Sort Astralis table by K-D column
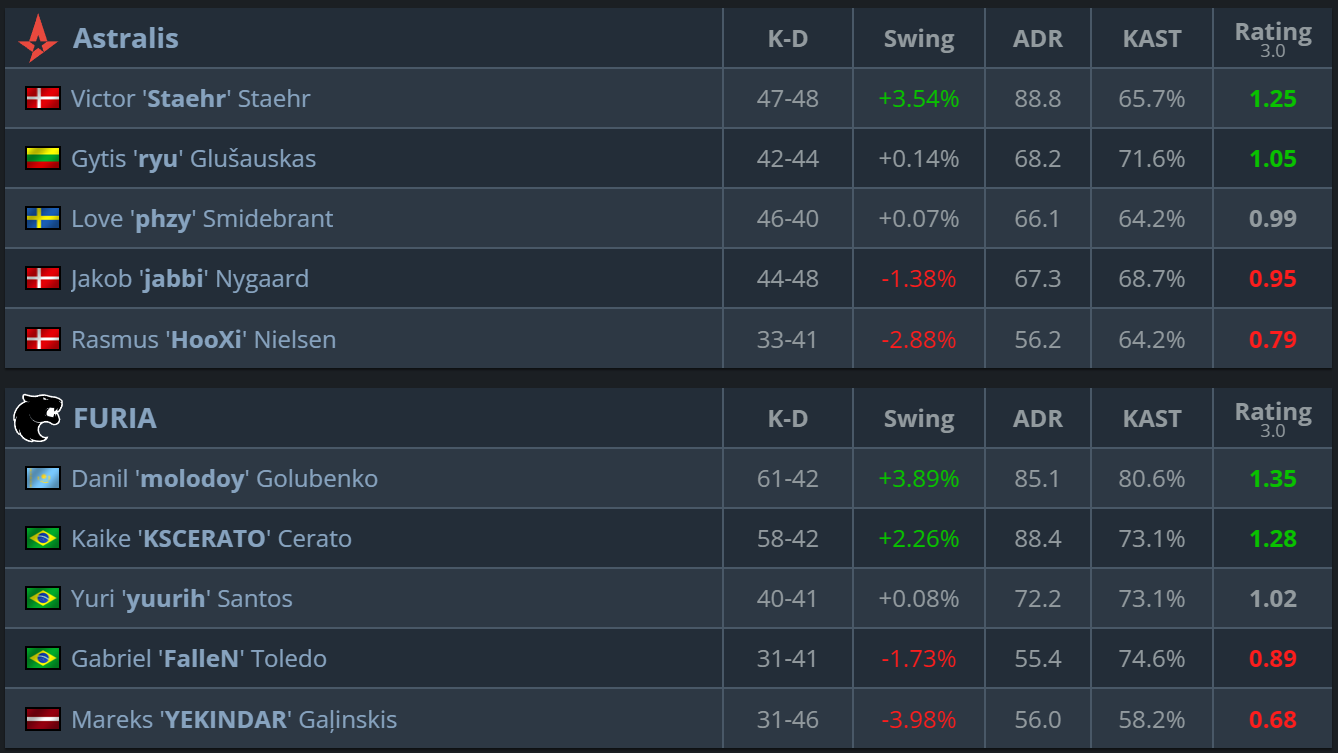This screenshot has height=753, width=1338. 787,38
